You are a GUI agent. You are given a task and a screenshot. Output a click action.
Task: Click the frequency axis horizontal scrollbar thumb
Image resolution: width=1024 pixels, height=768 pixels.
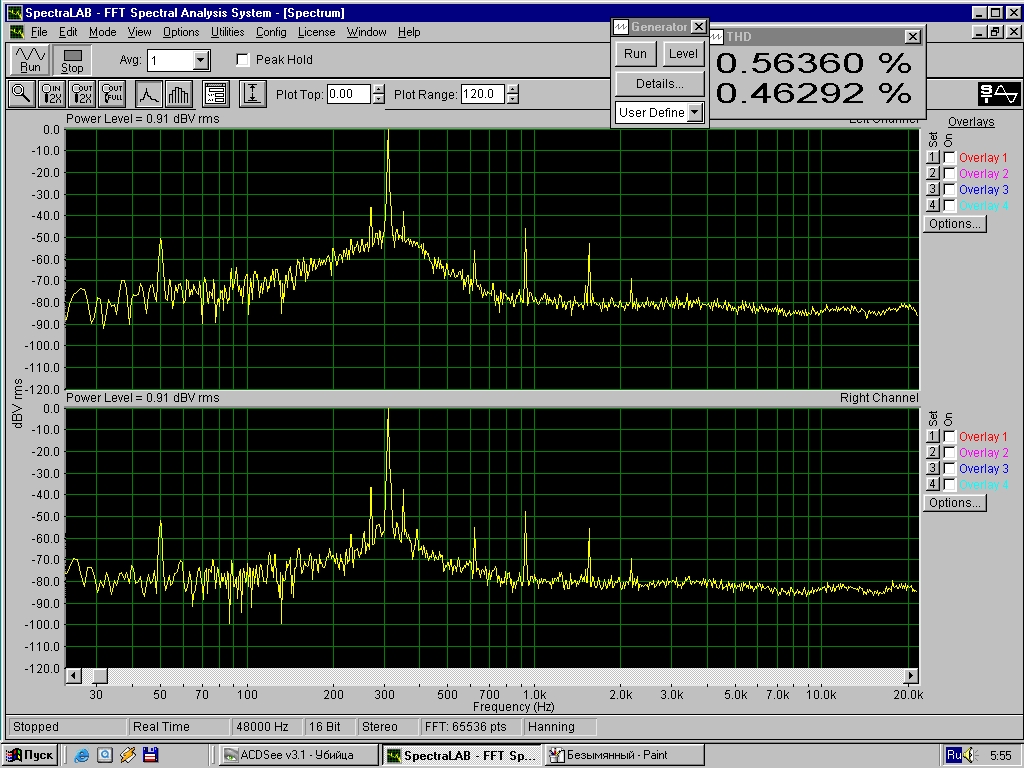coord(99,676)
